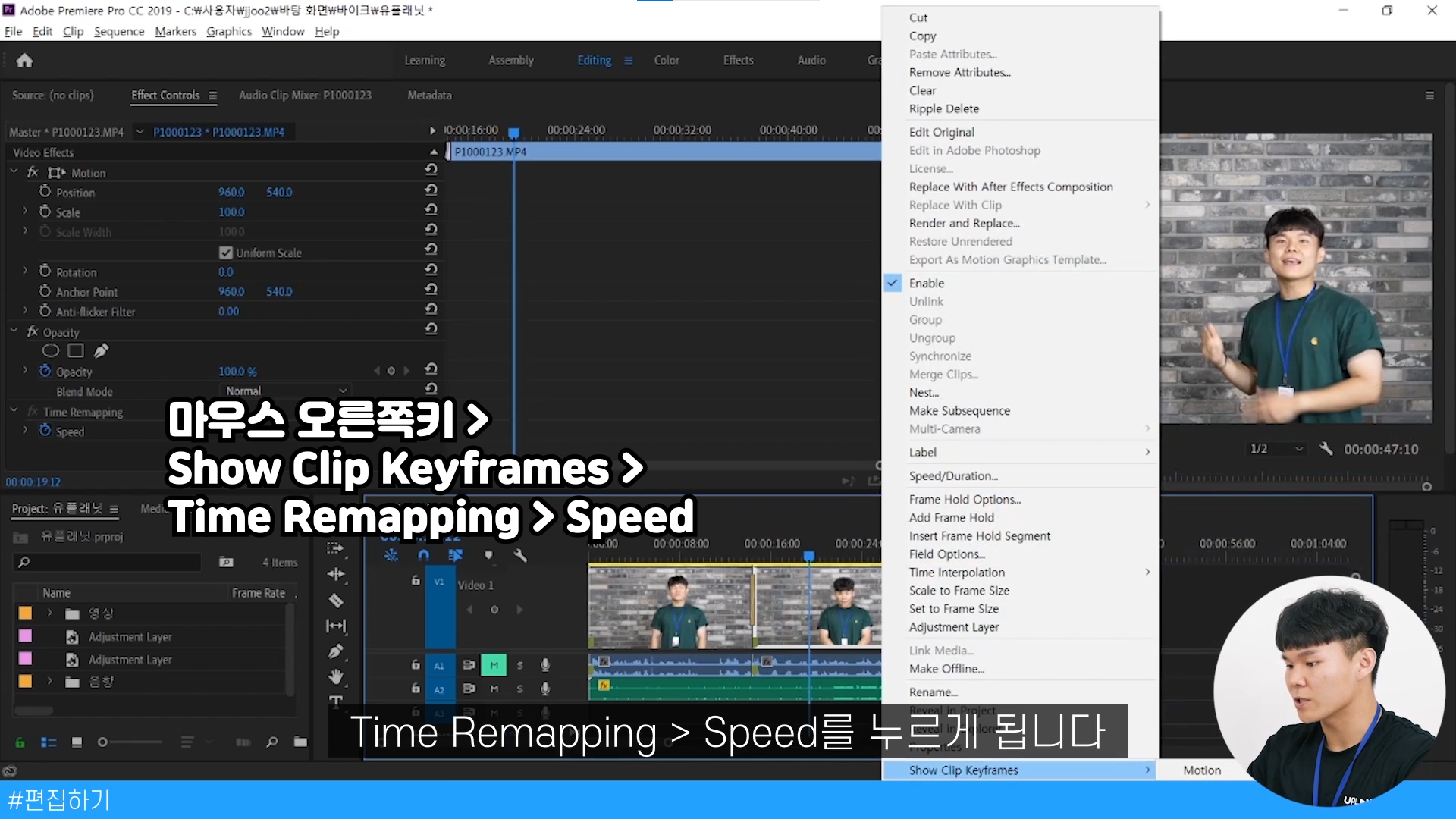Toggle Scale animation stopwatch
The width and height of the screenshot is (1456, 819).
pos(45,212)
